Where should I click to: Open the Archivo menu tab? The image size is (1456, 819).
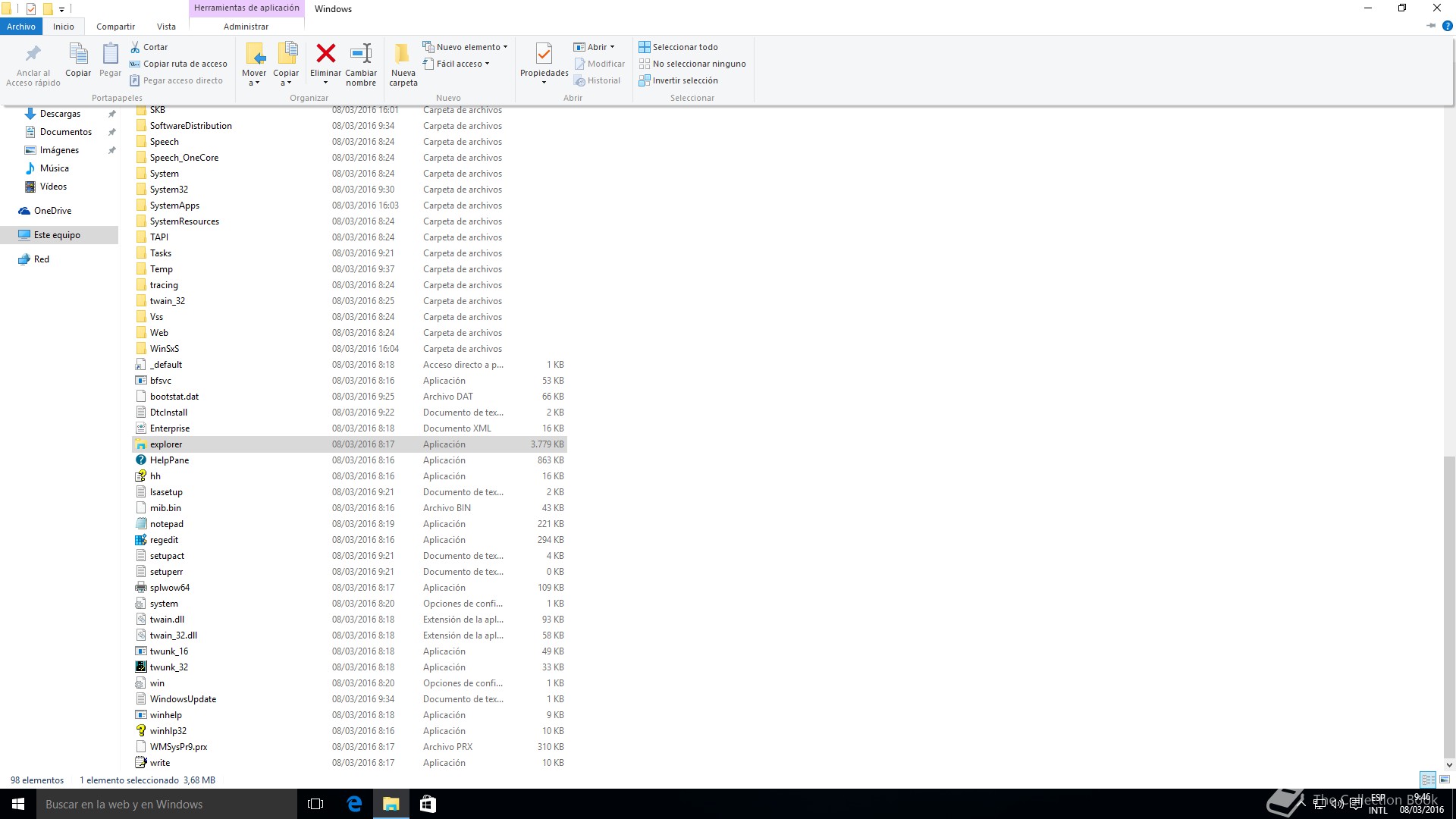(21, 27)
